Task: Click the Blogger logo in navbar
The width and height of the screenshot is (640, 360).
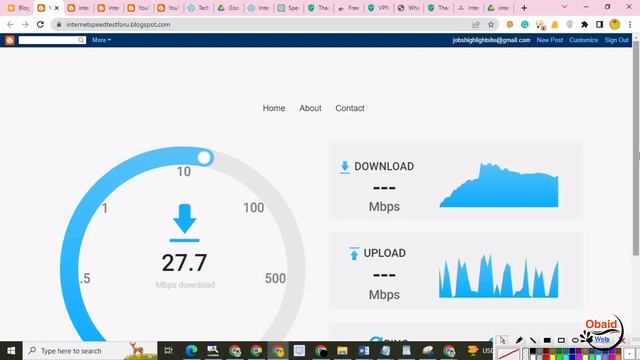Action: [10, 40]
